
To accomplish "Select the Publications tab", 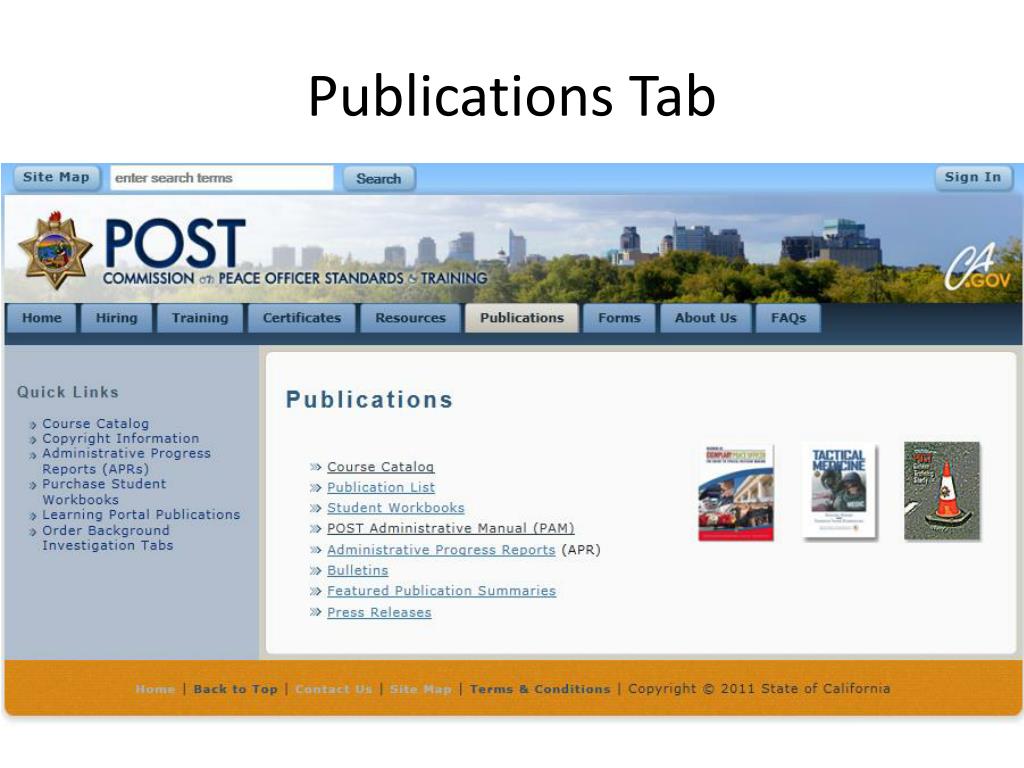I will click(x=522, y=318).
